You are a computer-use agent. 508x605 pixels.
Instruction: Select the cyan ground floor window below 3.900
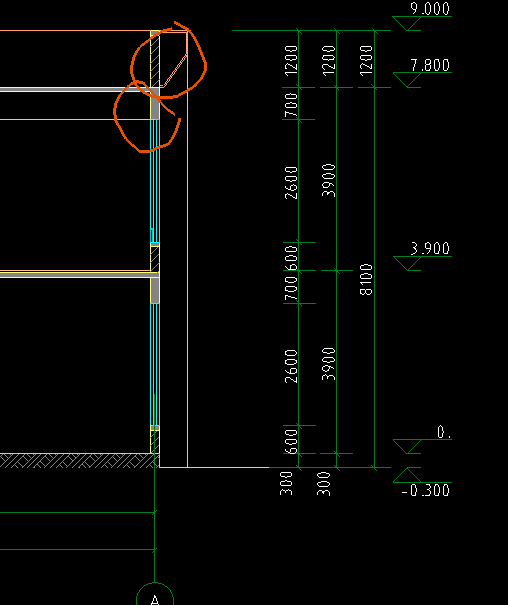tap(155, 364)
